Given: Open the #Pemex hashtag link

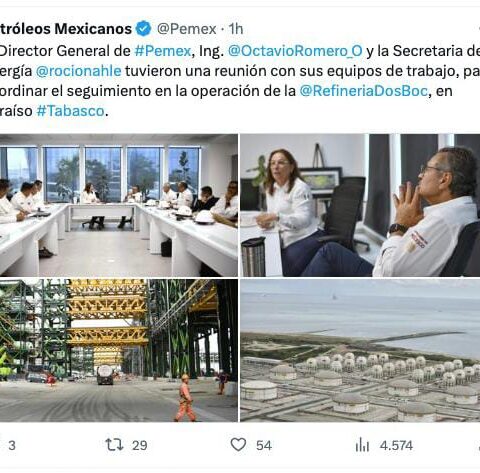Looking at the screenshot, I should 163,51.
